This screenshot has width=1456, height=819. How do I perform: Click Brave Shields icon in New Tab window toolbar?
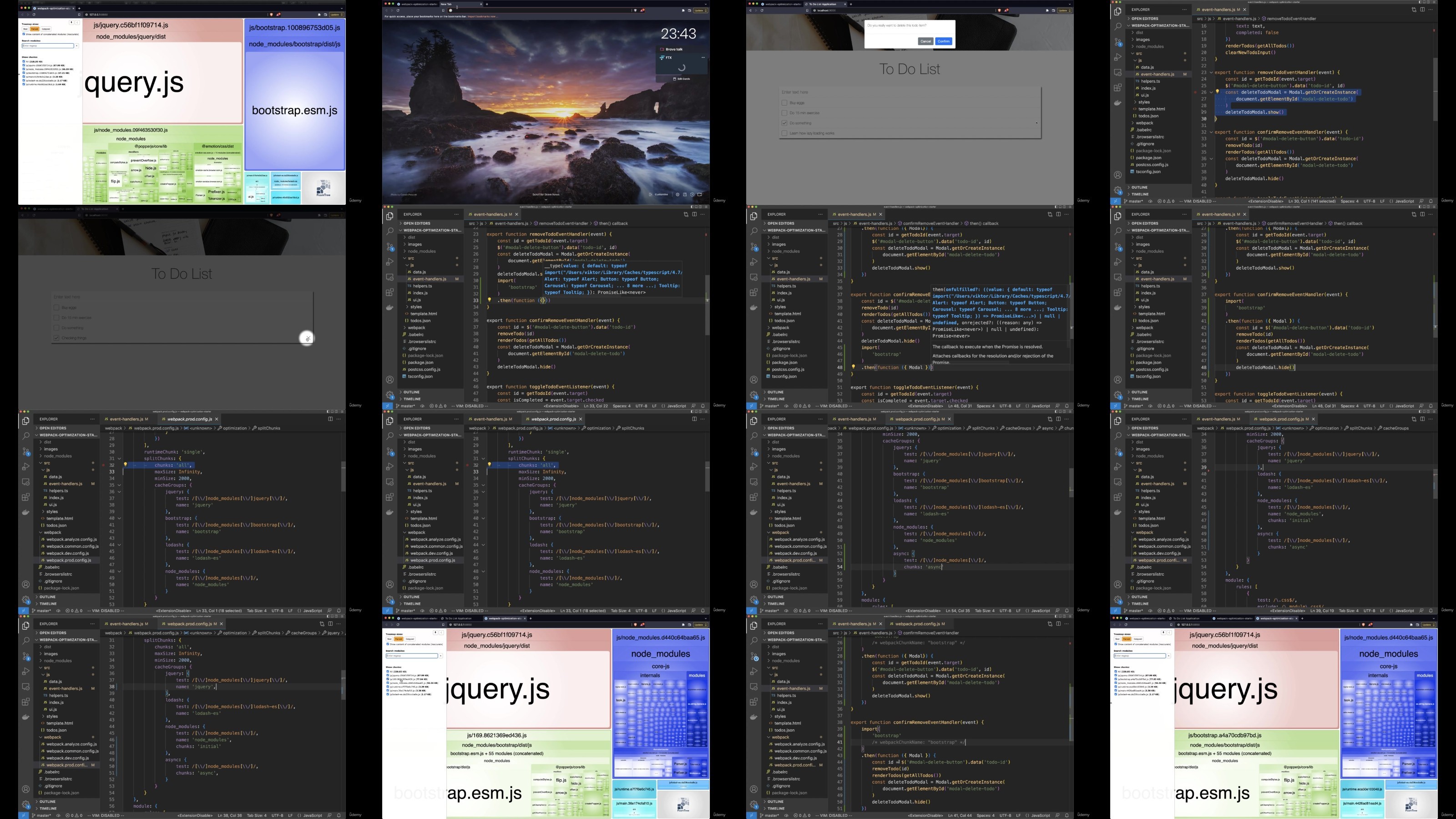click(x=635, y=10)
